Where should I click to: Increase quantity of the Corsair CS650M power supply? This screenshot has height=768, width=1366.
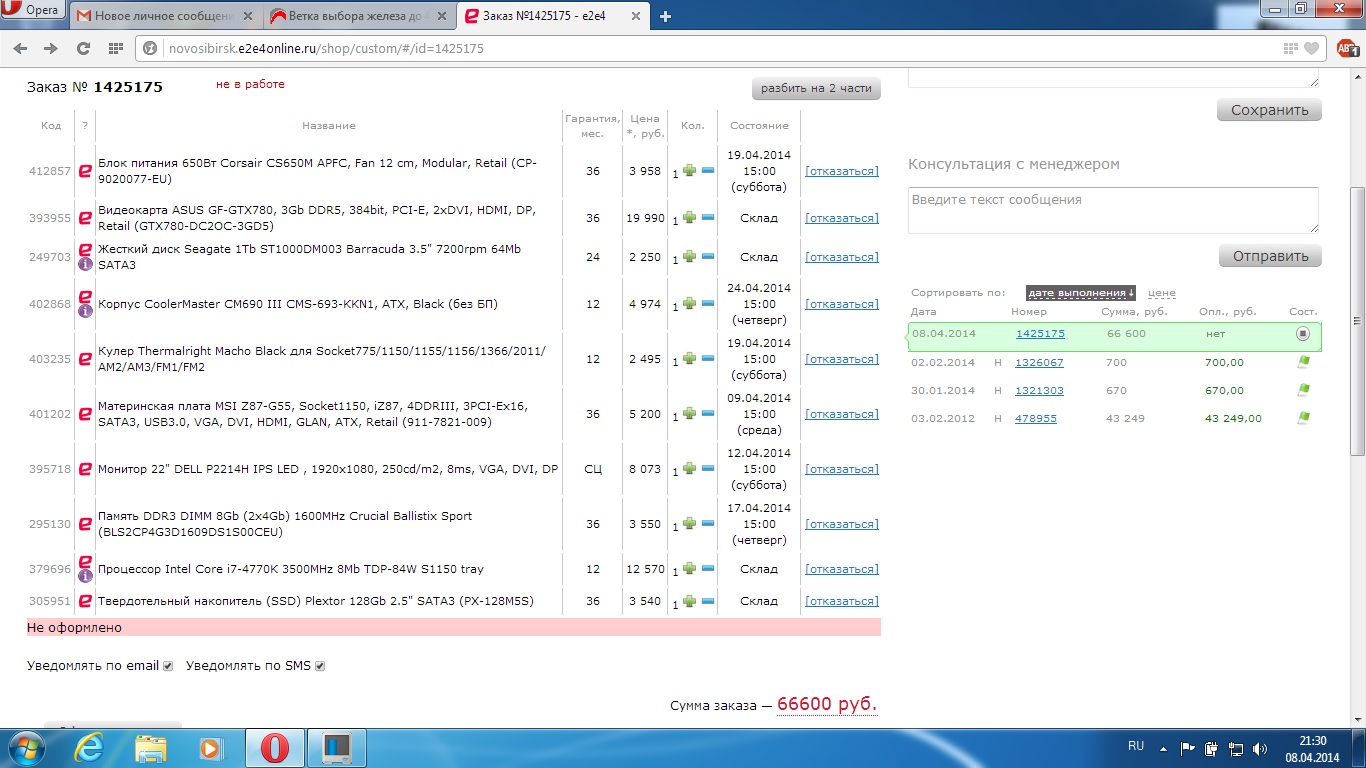689,172
